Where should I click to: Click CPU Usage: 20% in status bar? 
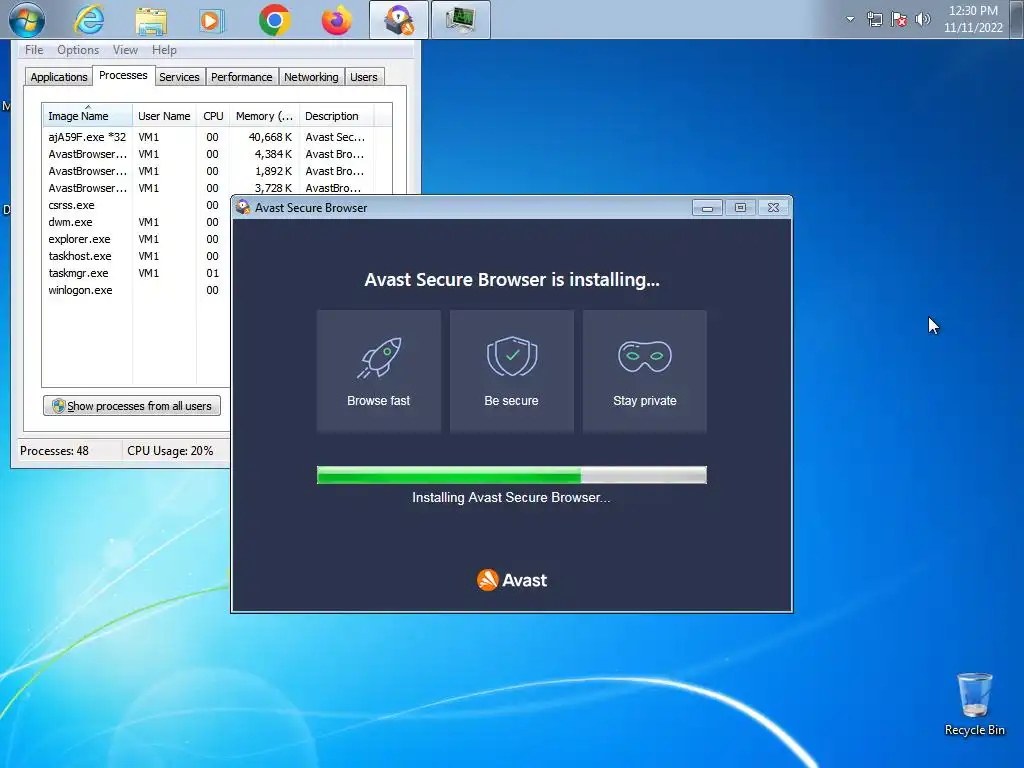[x=170, y=451]
